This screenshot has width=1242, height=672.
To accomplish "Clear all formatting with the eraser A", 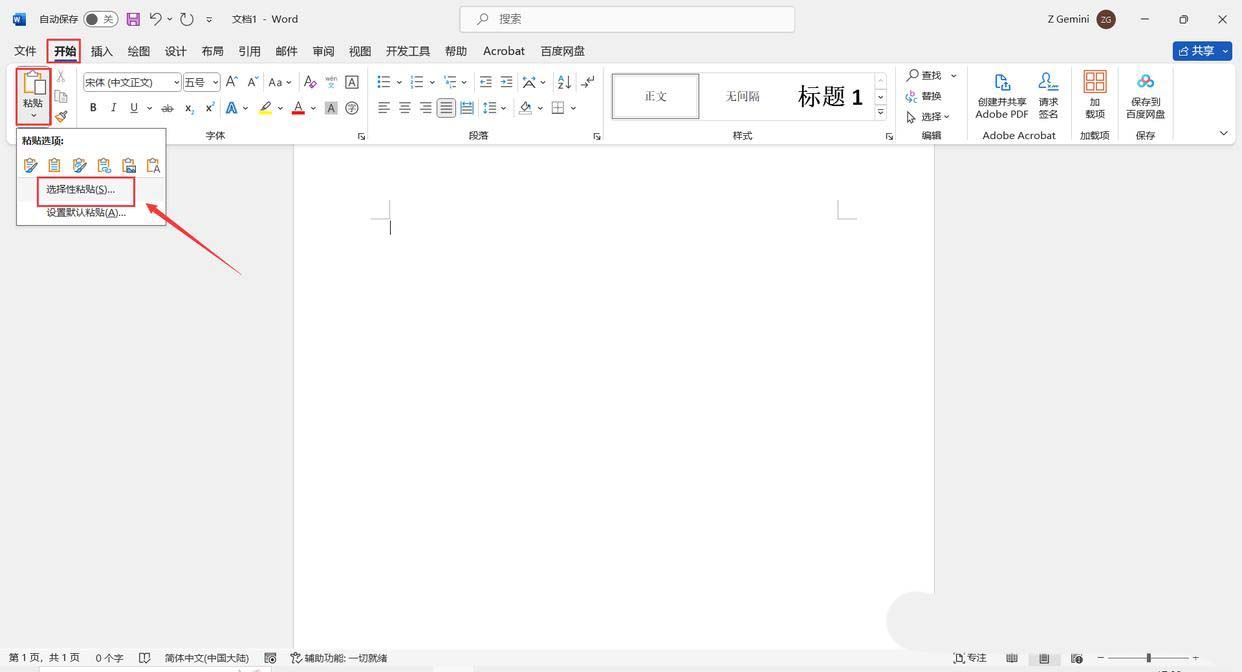I will click(x=310, y=82).
